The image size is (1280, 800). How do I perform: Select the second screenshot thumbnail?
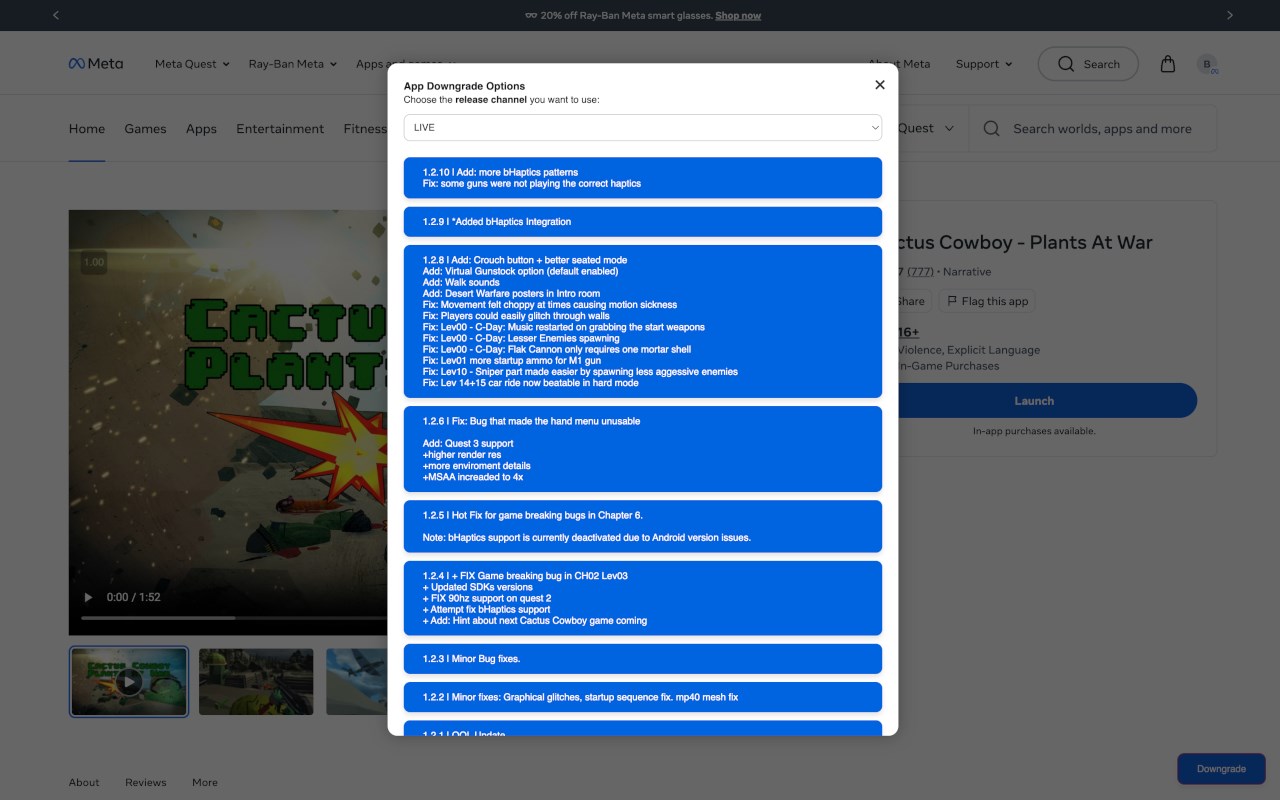pyautogui.click(x=256, y=682)
